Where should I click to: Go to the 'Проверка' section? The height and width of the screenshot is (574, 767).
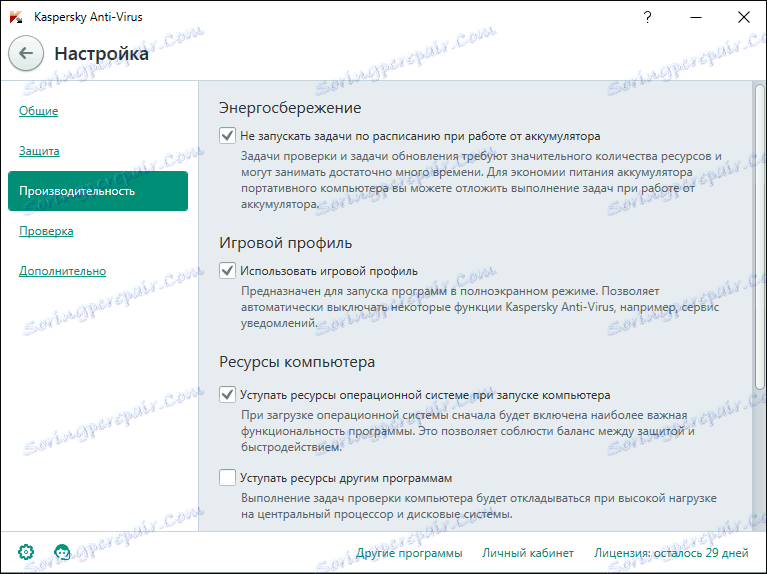click(46, 230)
